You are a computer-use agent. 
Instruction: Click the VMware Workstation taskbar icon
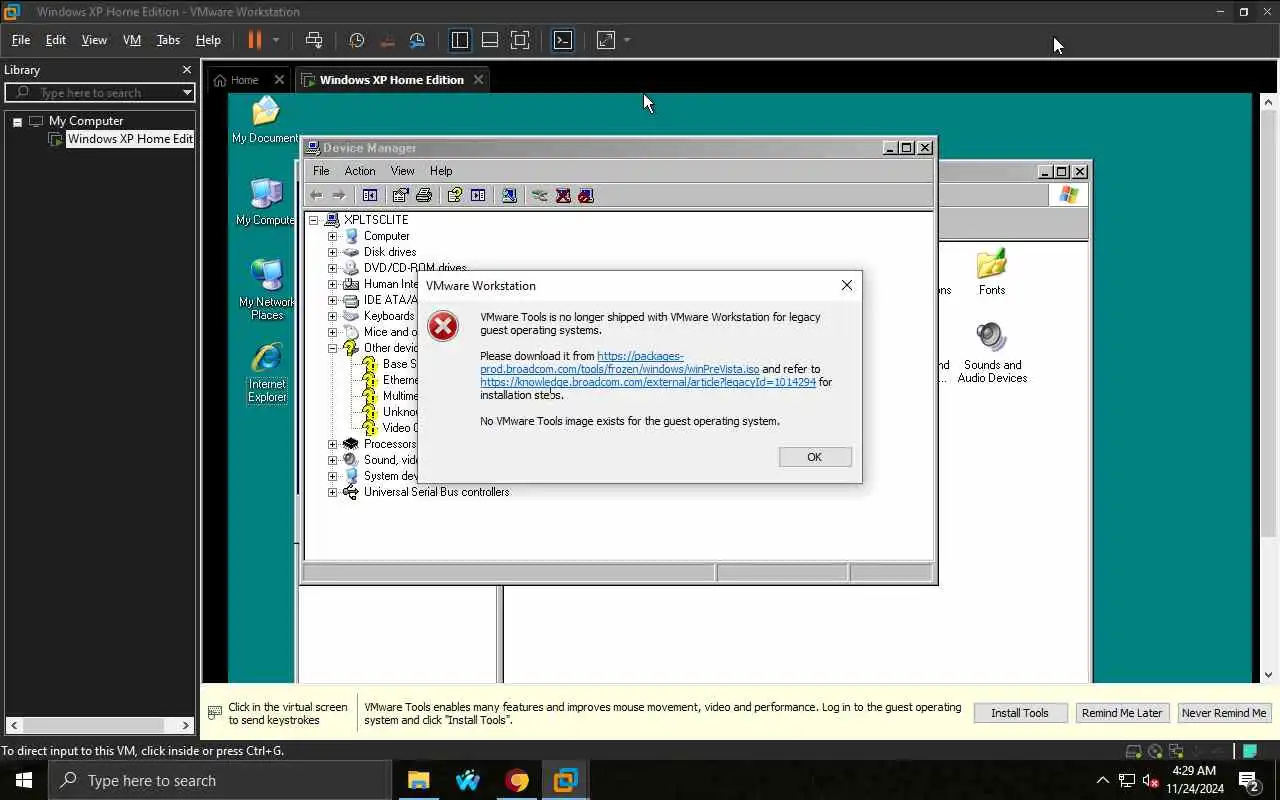[565, 780]
